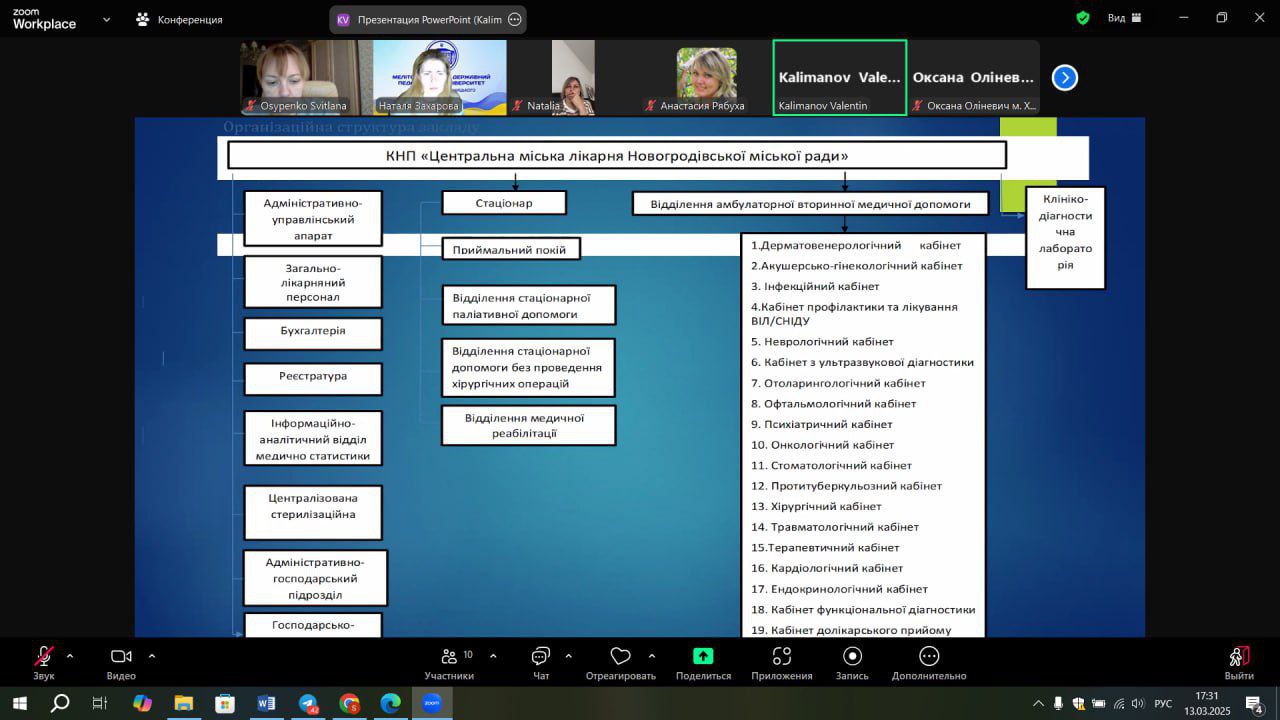Screen dimensions: 1280x720
Task: Open the Chat panel
Action: (x=541, y=657)
